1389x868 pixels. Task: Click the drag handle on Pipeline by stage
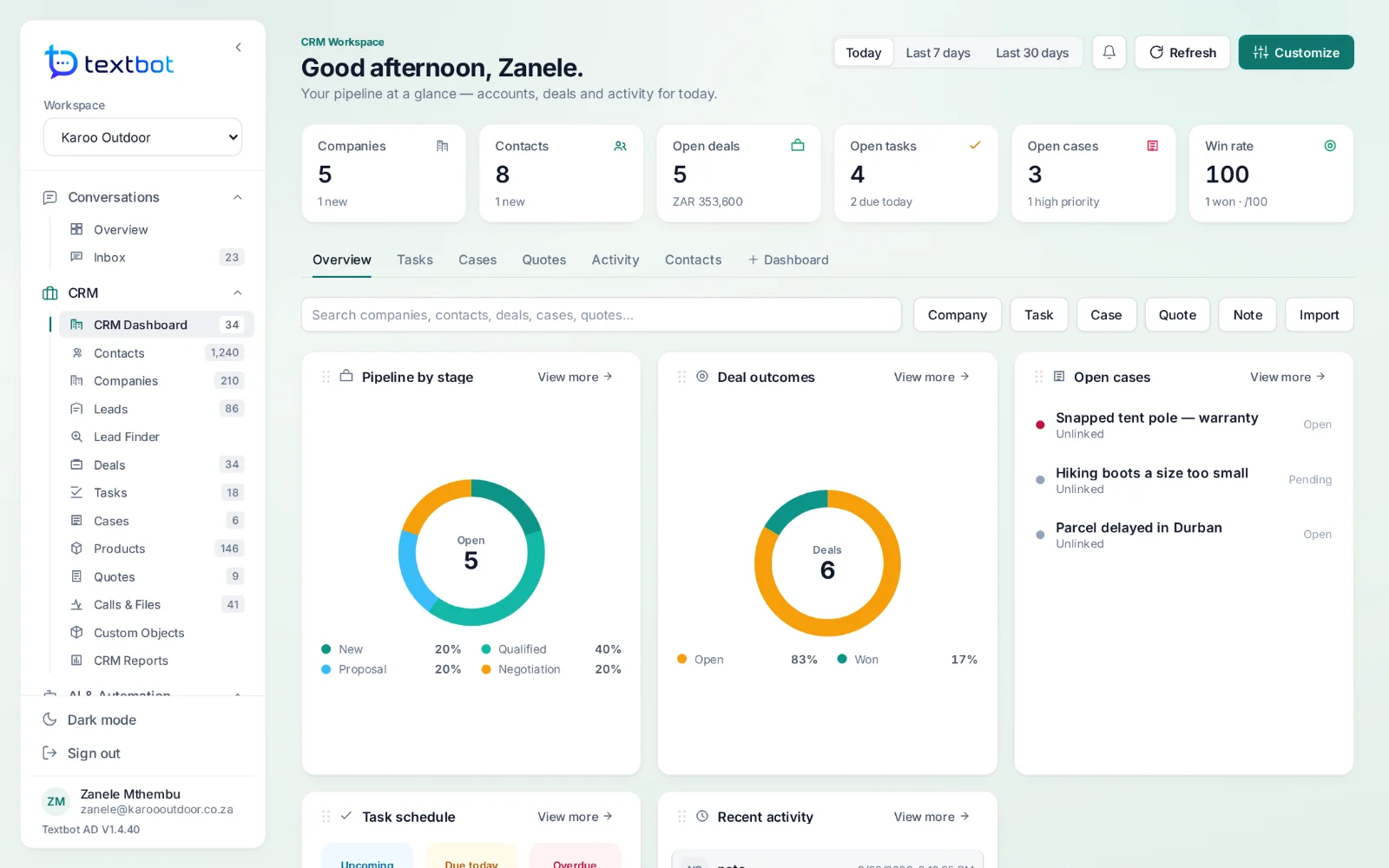pyautogui.click(x=326, y=377)
